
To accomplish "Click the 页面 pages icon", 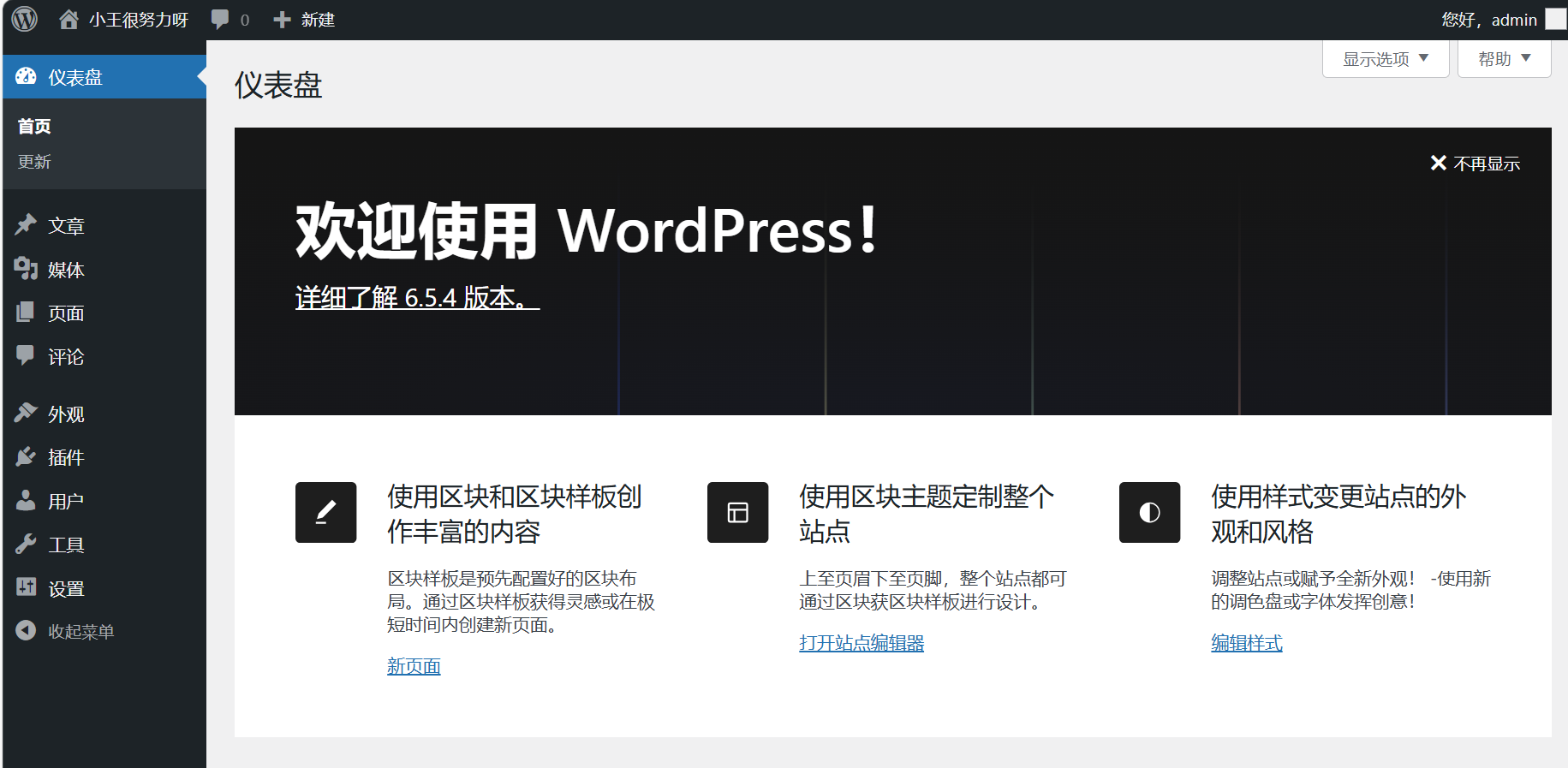I will click(26, 313).
